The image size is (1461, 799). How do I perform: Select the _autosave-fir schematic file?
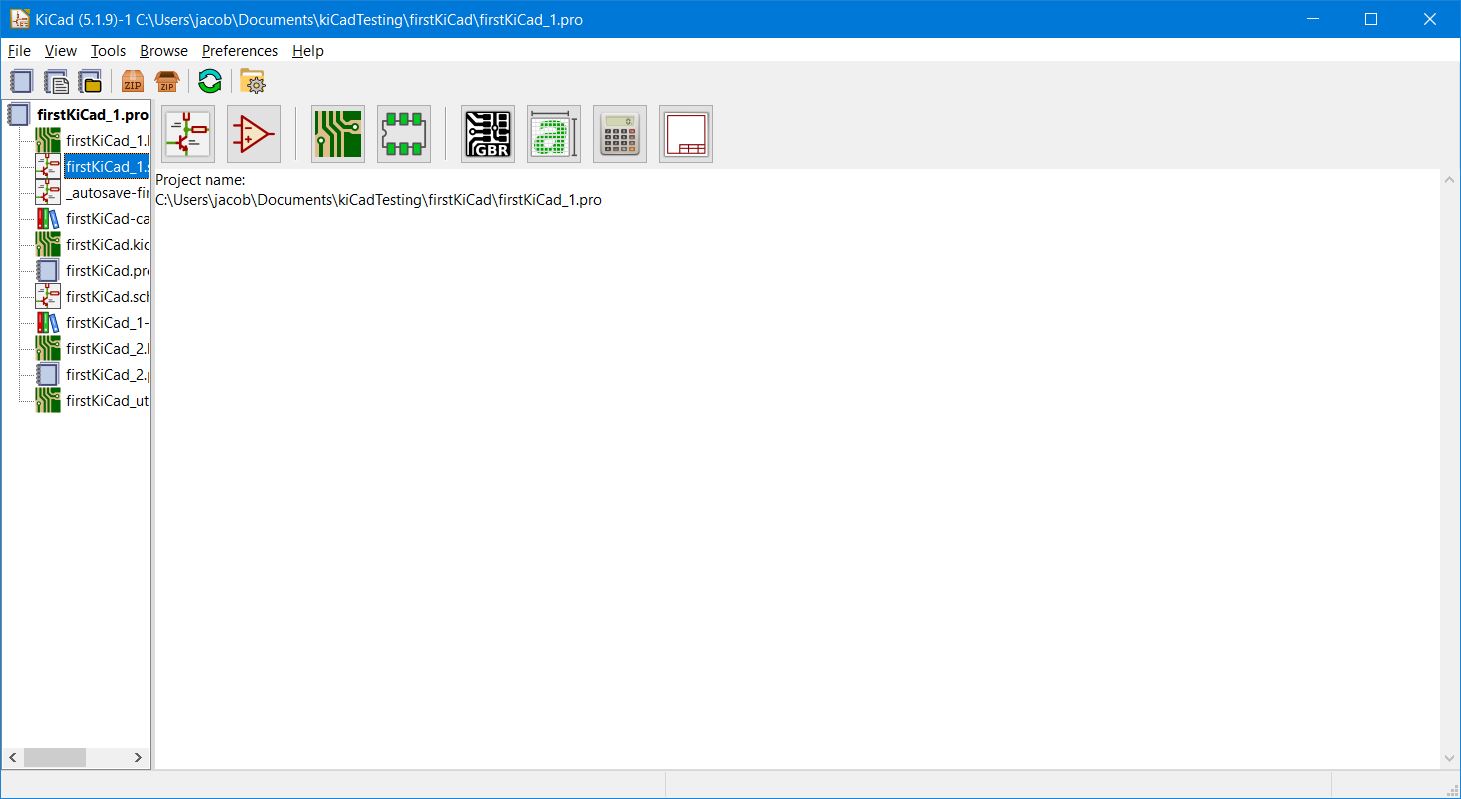(x=107, y=192)
